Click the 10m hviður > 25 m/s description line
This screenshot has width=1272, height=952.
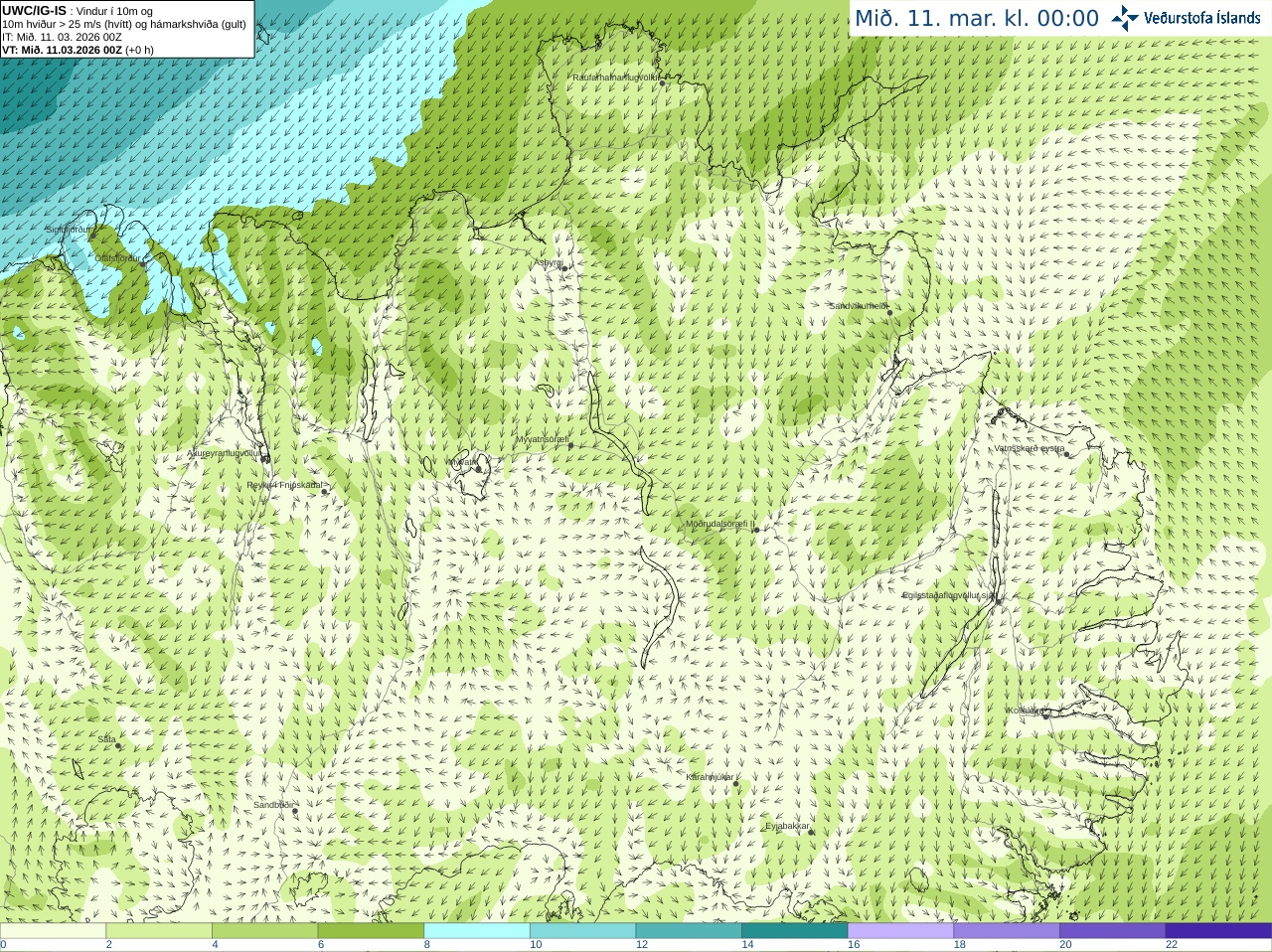pyautogui.click(x=124, y=24)
